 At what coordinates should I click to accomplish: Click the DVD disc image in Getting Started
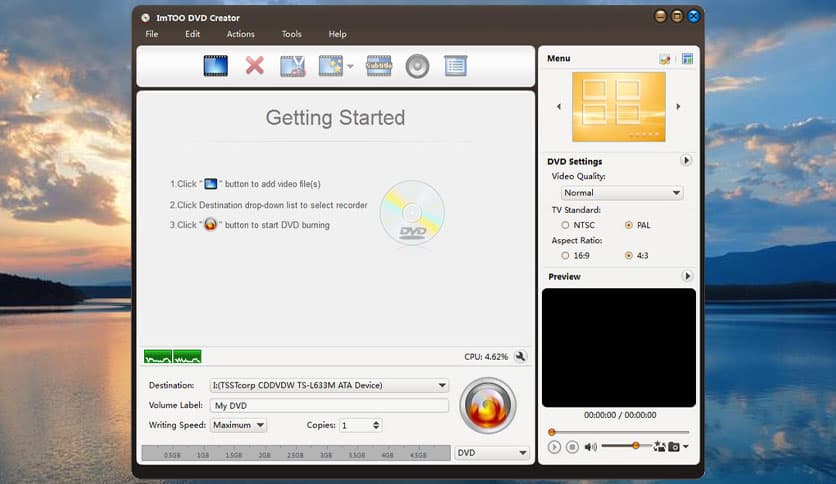(412, 213)
